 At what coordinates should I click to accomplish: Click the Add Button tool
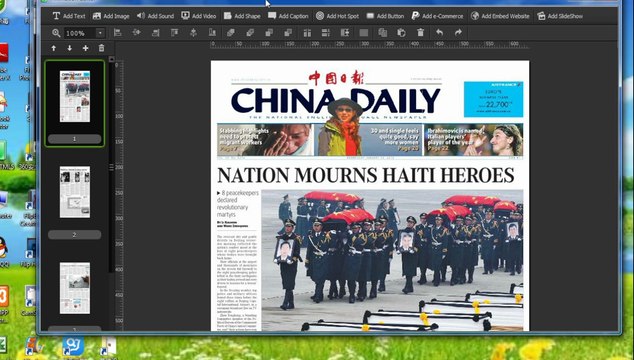(385, 16)
